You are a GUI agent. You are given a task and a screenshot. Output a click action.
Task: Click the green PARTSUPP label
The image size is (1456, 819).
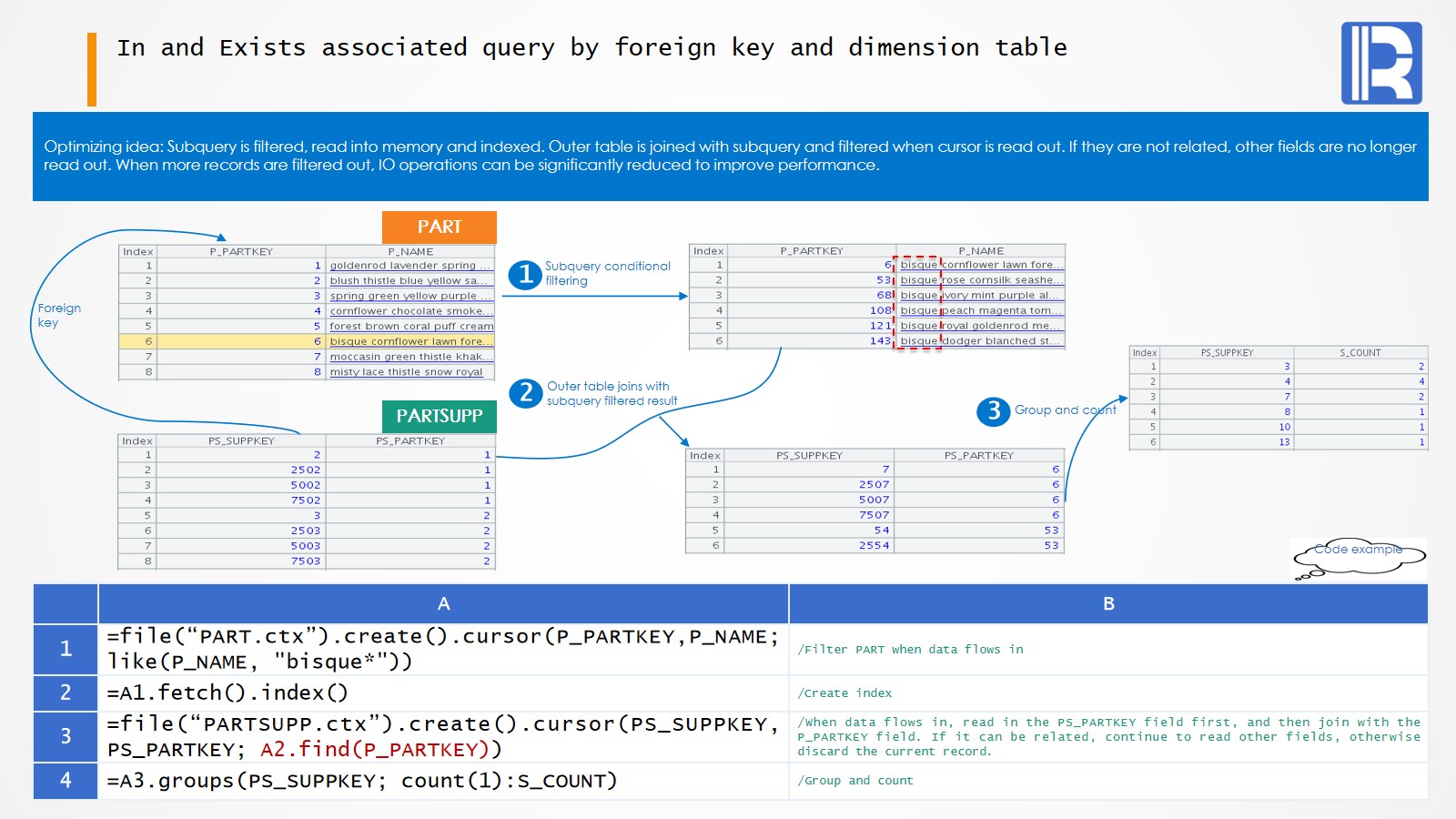439,416
